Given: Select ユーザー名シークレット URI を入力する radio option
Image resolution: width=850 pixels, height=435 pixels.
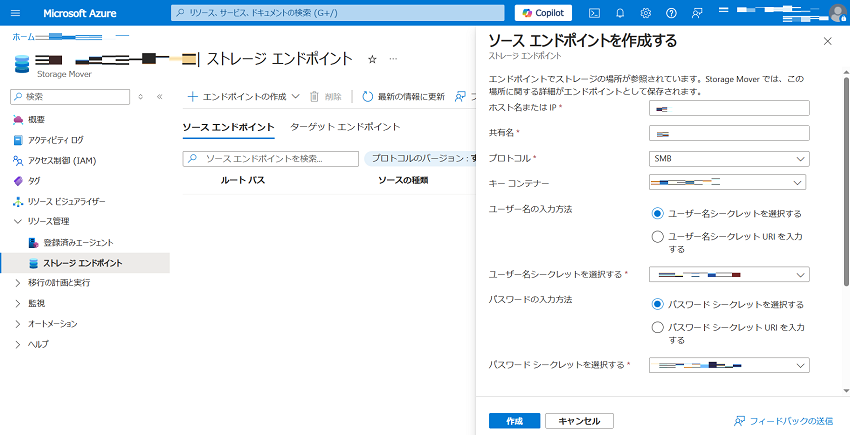Looking at the screenshot, I should (657, 237).
